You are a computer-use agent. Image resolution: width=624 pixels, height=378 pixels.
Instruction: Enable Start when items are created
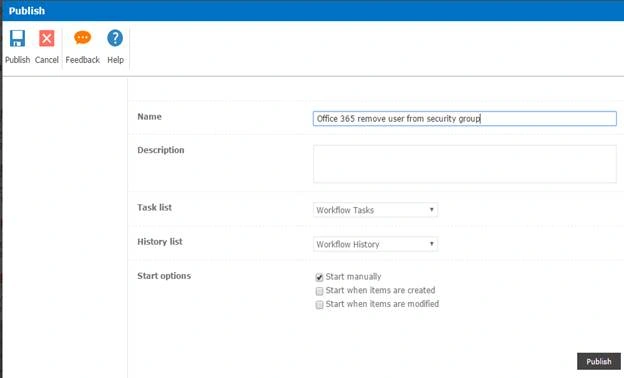point(319,291)
